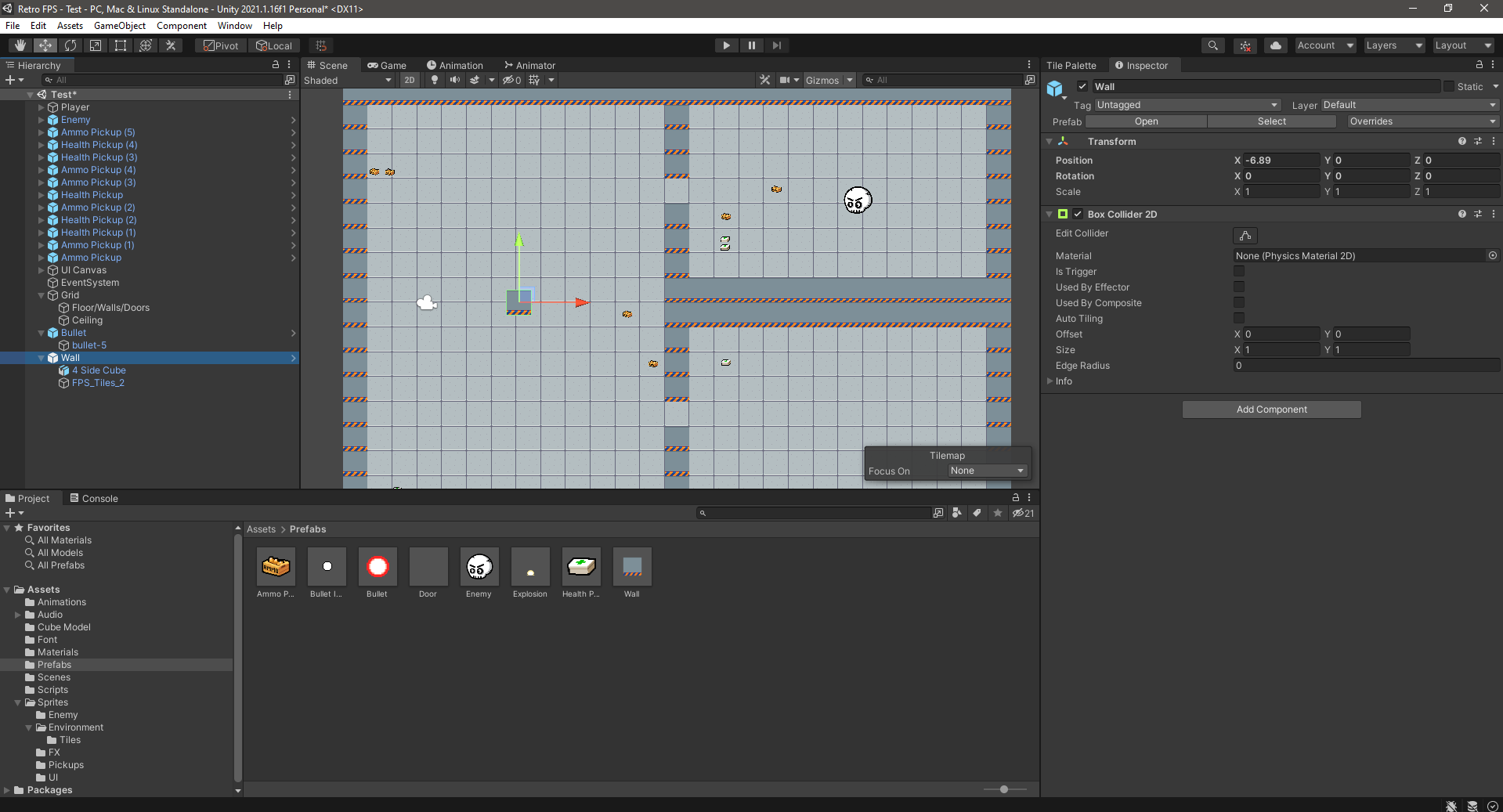The image size is (1503, 812).
Task: Toggle 2D scene view mode
Action: click(x=410, y=80)
